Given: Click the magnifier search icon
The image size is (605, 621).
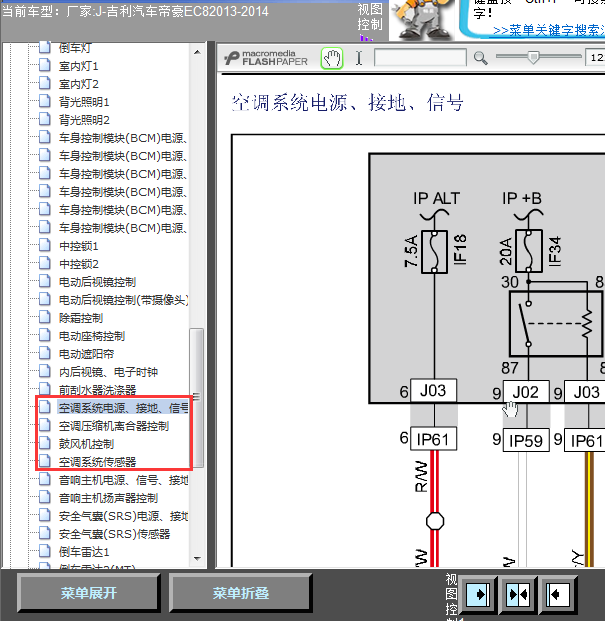Looking at the screenshot, I should pos(481,58).
